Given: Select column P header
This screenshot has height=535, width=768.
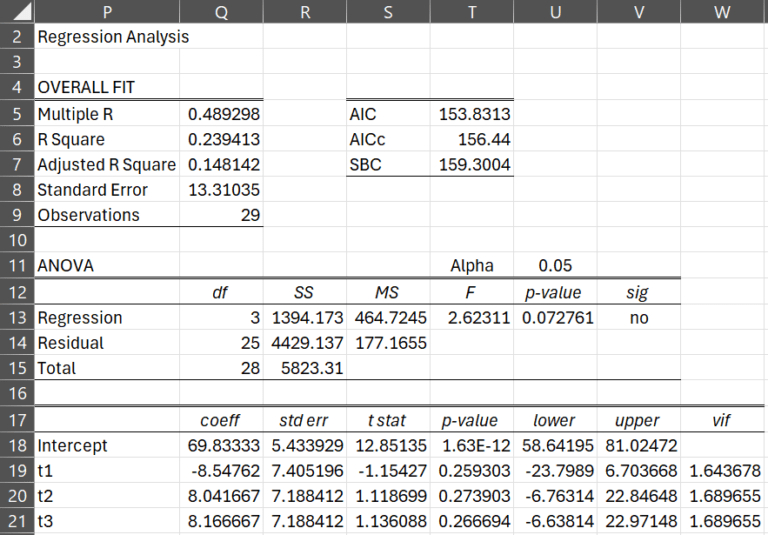Looking at the screenshot, I should tap(107, 11).
